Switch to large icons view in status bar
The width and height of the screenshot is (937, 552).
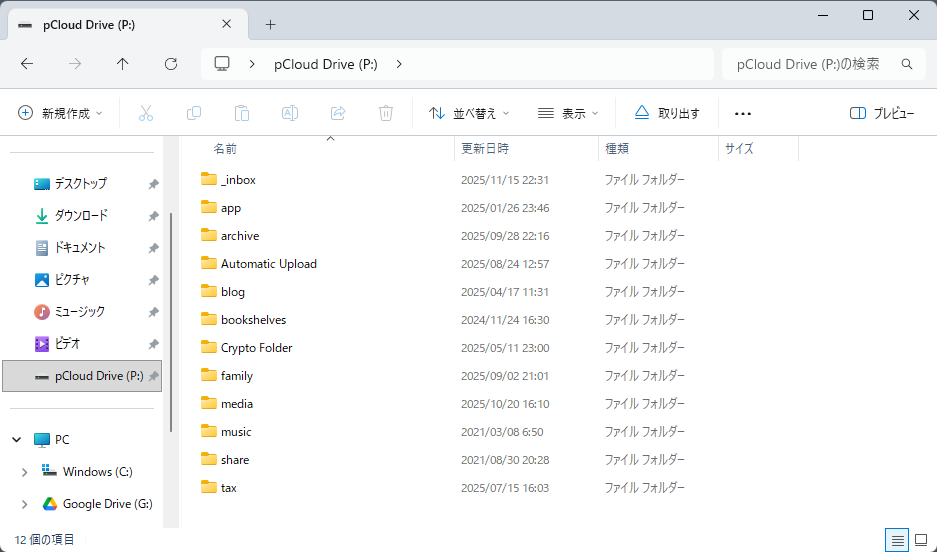(x=921, y=540)
